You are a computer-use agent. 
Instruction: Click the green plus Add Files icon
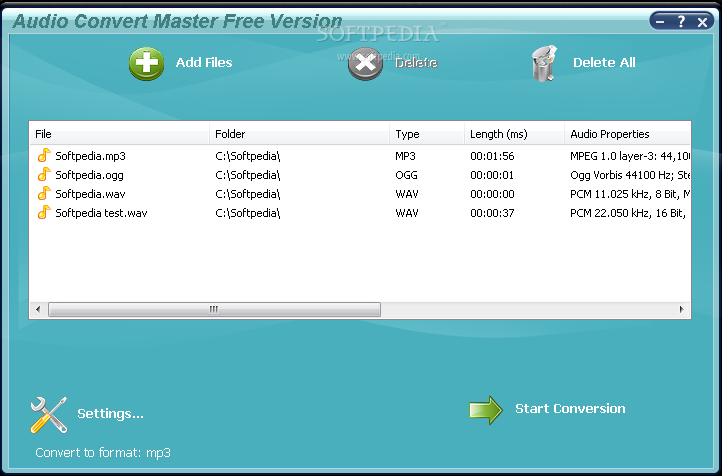click(146, 64)
